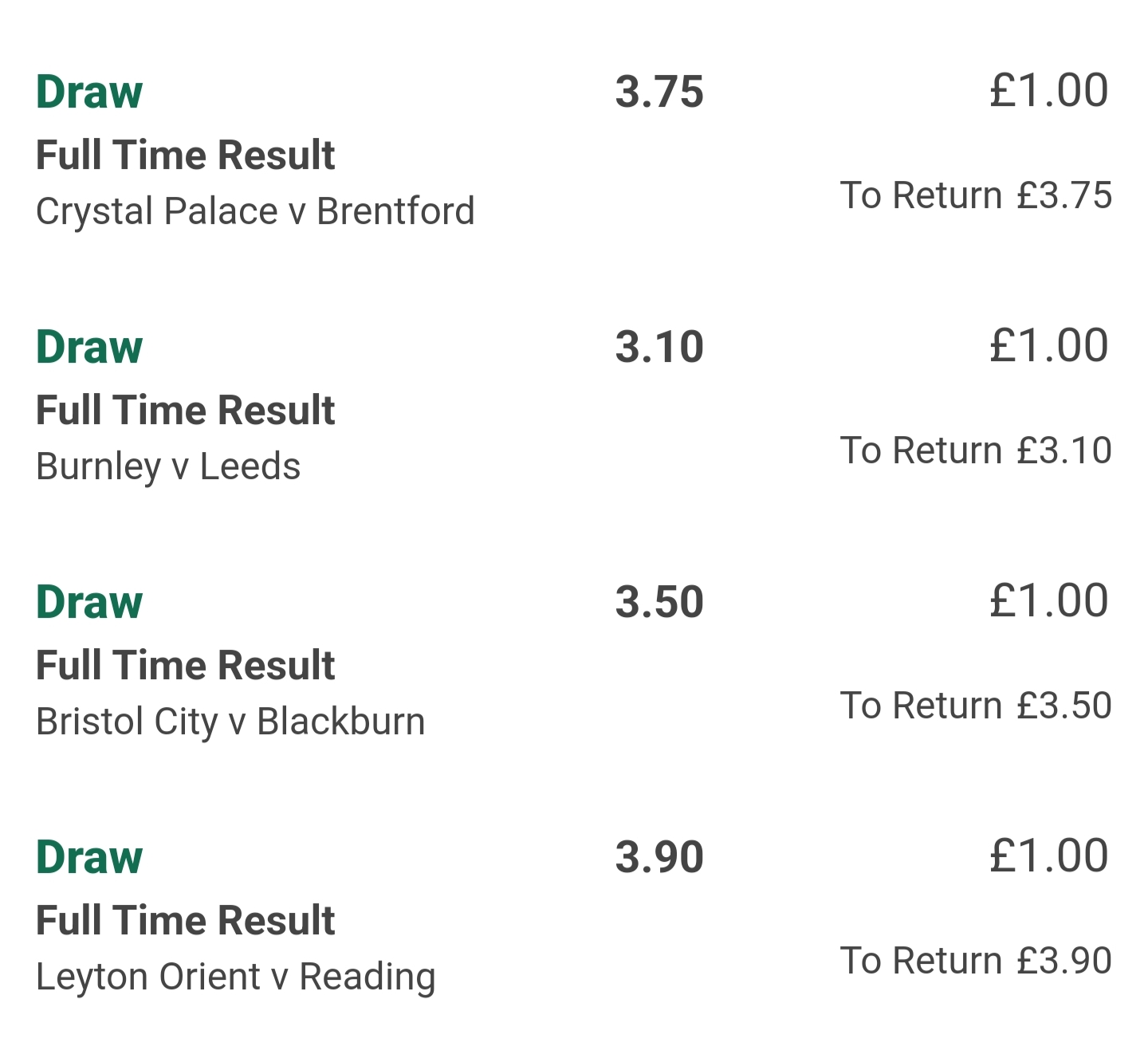This screenshot has width=1148, height=1046.
Task: Select the To Return £3.50 text
Action: 976,706
